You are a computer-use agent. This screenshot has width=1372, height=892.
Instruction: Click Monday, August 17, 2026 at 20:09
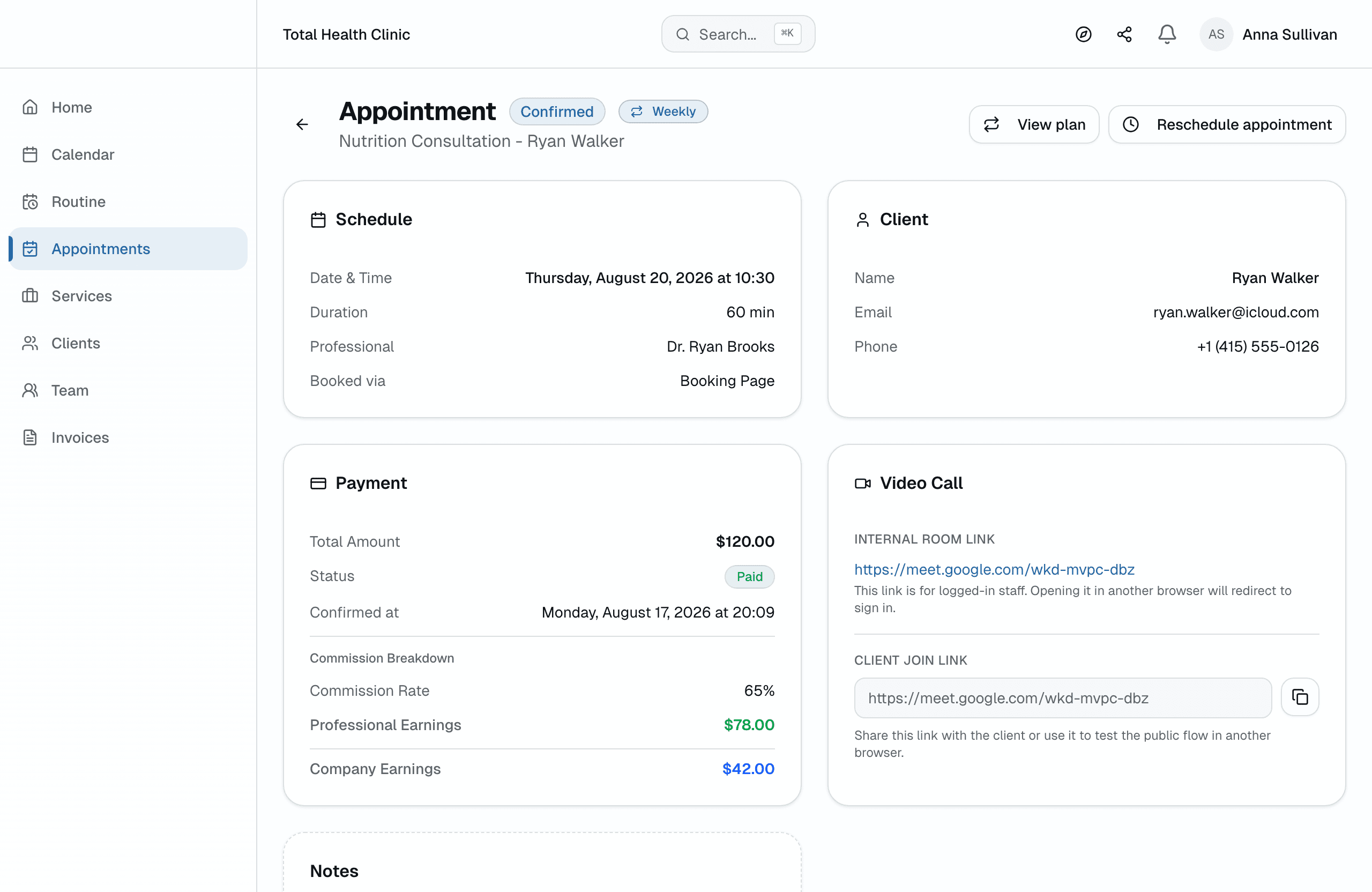(658, 612)
